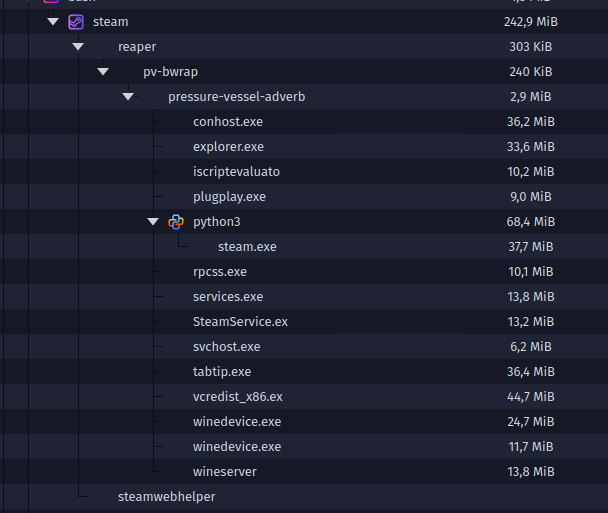Select explorer.exe process
The width and height of the screenshot is (608, 513).
point(304,147)
